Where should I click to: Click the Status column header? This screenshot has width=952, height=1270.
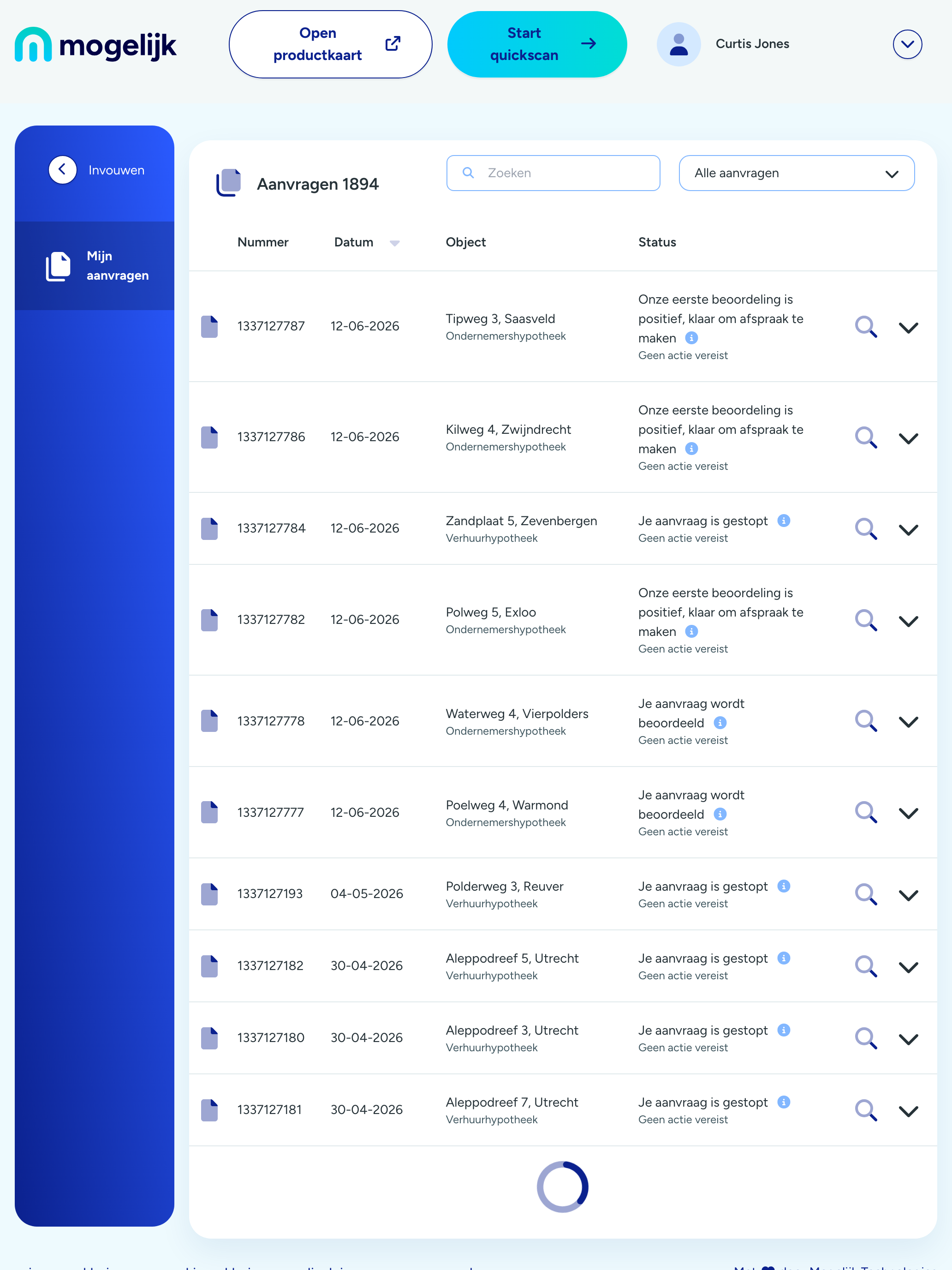click(x=657, y=242)
